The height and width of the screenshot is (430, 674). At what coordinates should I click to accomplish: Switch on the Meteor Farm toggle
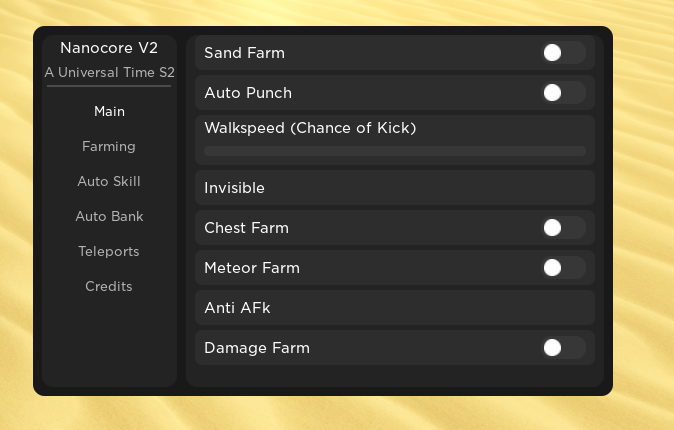(x=563, y=268)
